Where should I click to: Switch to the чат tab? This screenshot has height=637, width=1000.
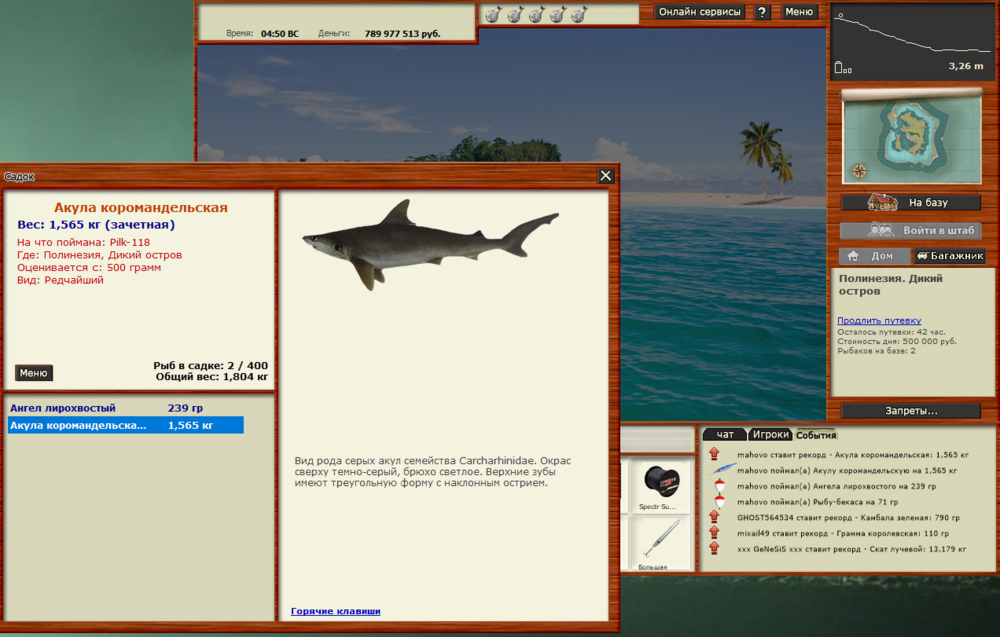722,434
